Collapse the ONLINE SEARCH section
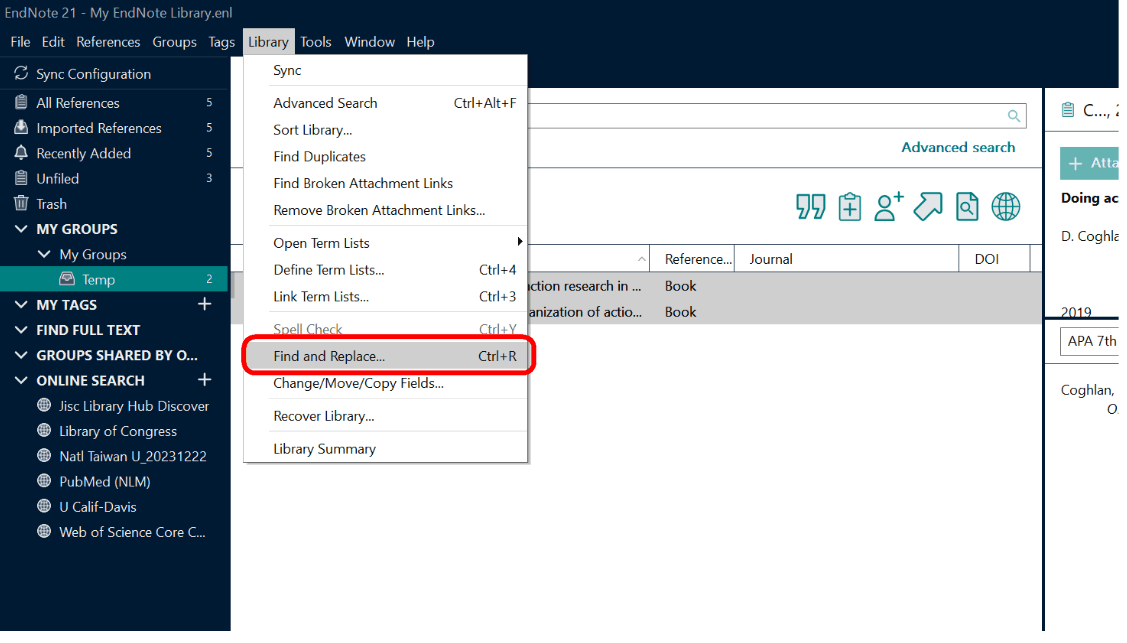Viewport: 1127px width, 643px height. 21,380
